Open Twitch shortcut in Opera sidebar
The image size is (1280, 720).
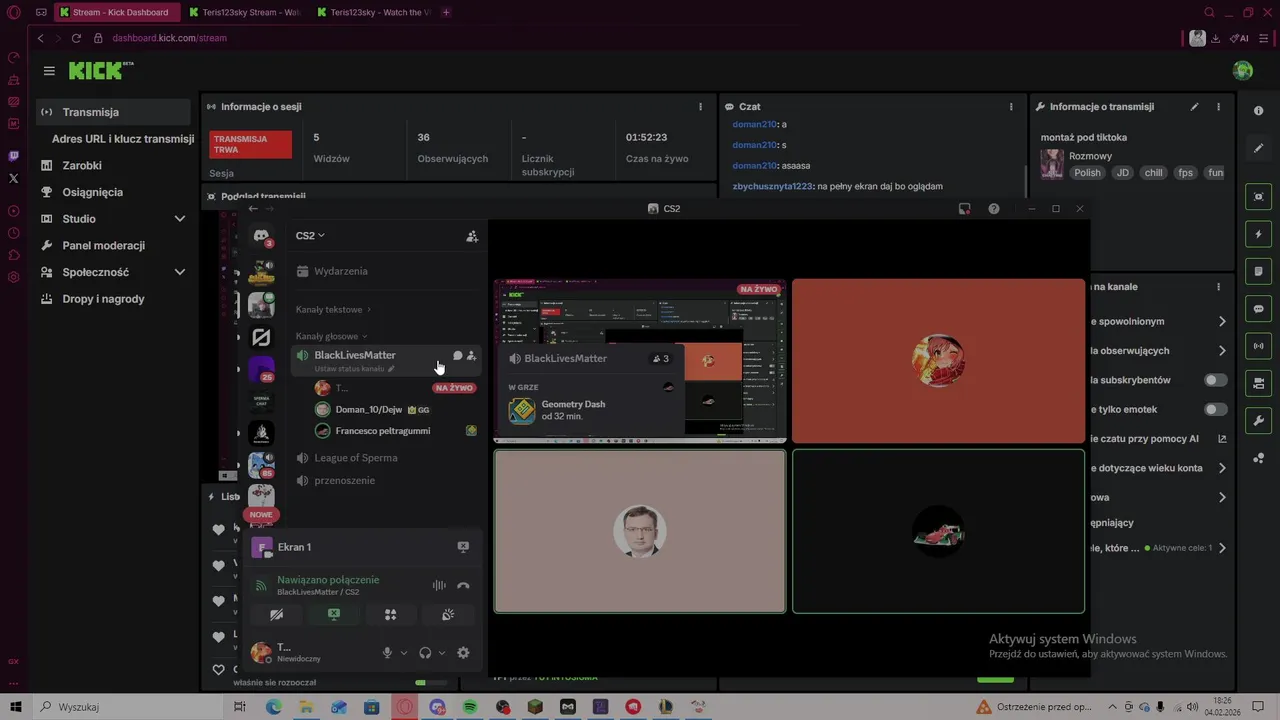[13, 156]
